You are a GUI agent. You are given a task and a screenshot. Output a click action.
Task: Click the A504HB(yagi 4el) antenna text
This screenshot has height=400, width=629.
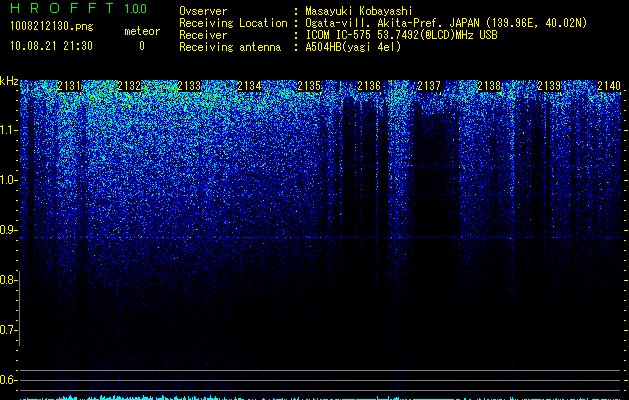(353, 47)
